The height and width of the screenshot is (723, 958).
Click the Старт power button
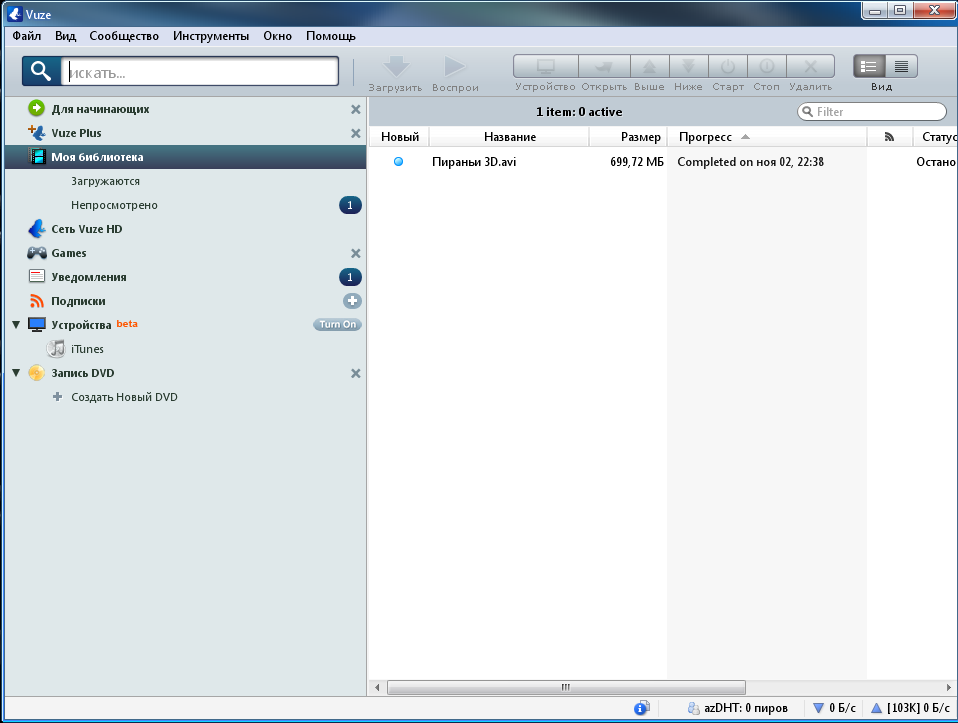point(728,66)
